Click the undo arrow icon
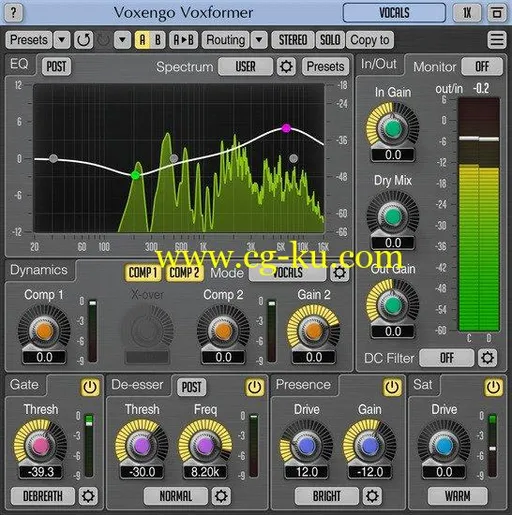This screenshot has width=512, height=515. coord(83,40)
